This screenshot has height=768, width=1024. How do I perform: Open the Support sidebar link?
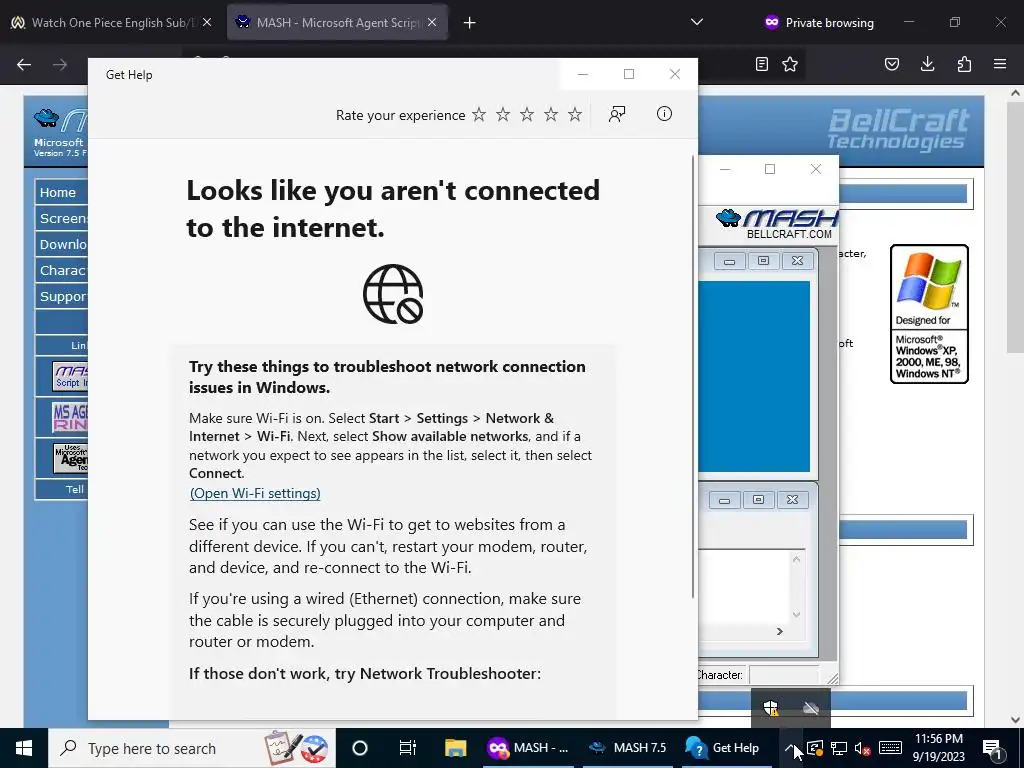point(61,296)
